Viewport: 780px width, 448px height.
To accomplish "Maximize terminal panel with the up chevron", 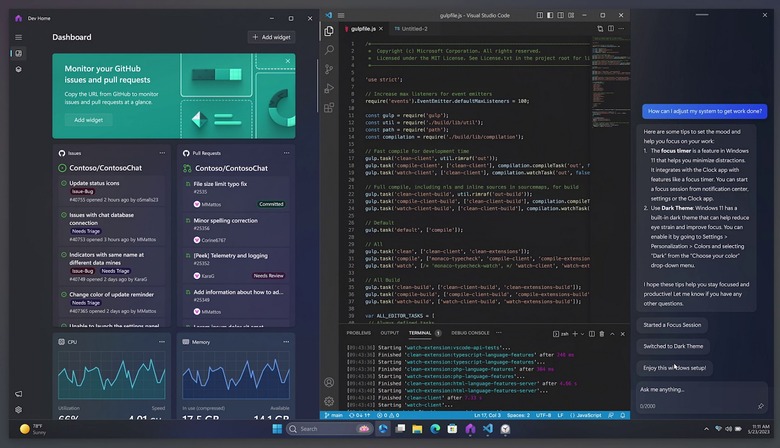I will tap(612, 334).
